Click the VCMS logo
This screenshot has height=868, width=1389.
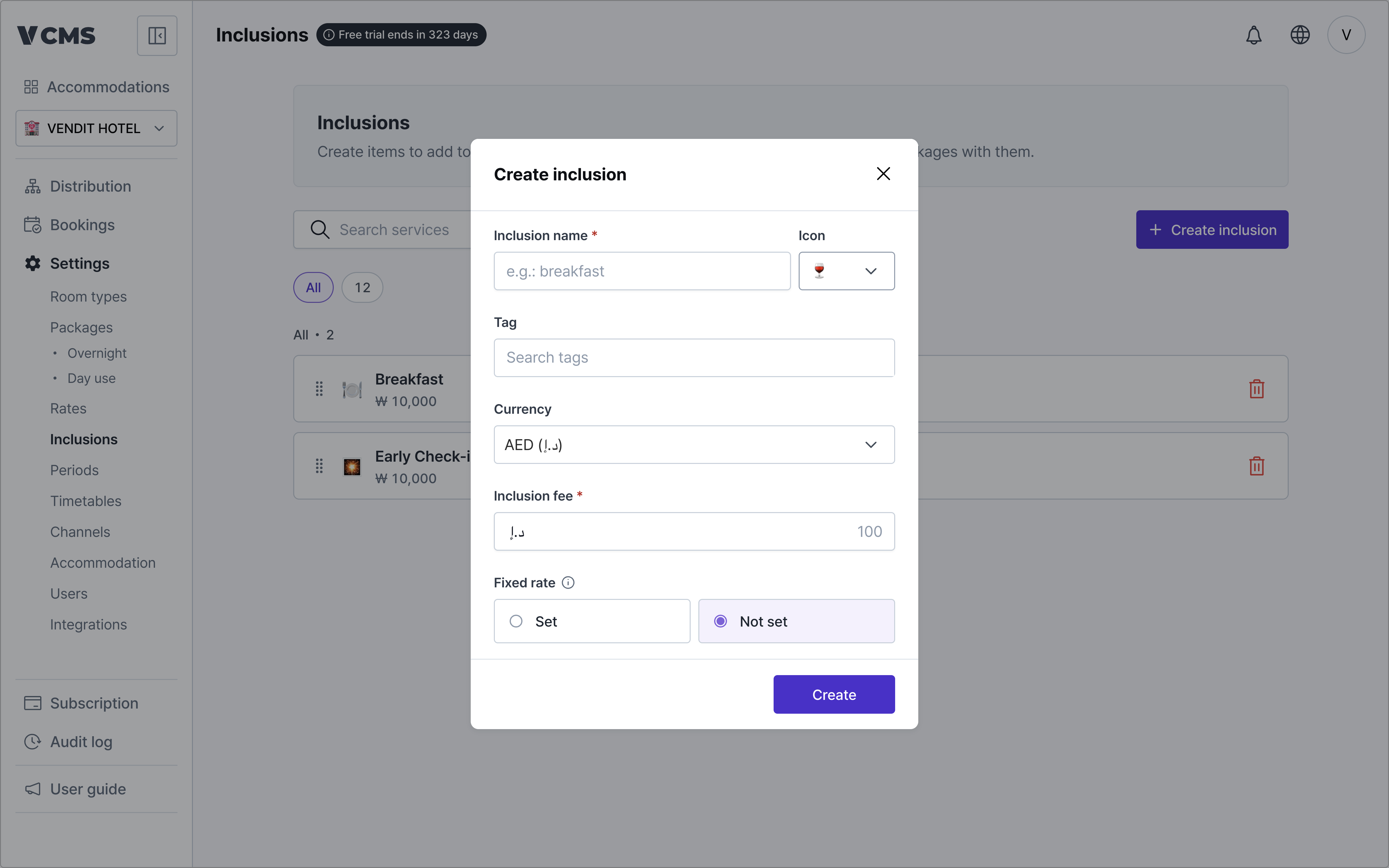click(56, 36)
